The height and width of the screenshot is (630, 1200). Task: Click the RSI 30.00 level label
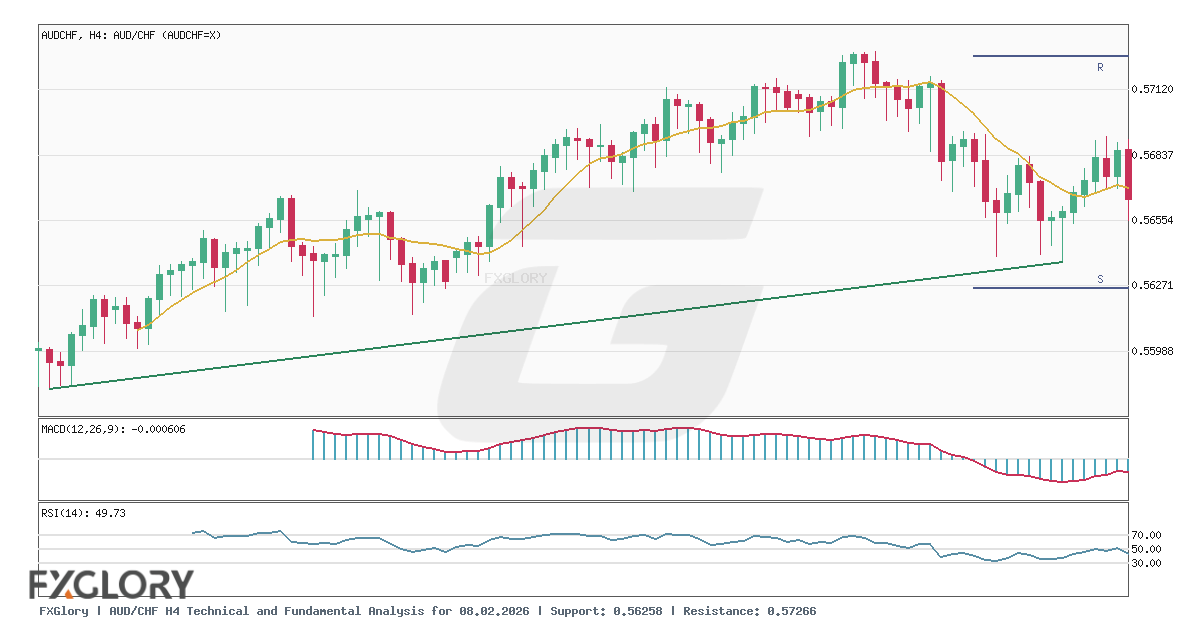(x=1147, y=563)
